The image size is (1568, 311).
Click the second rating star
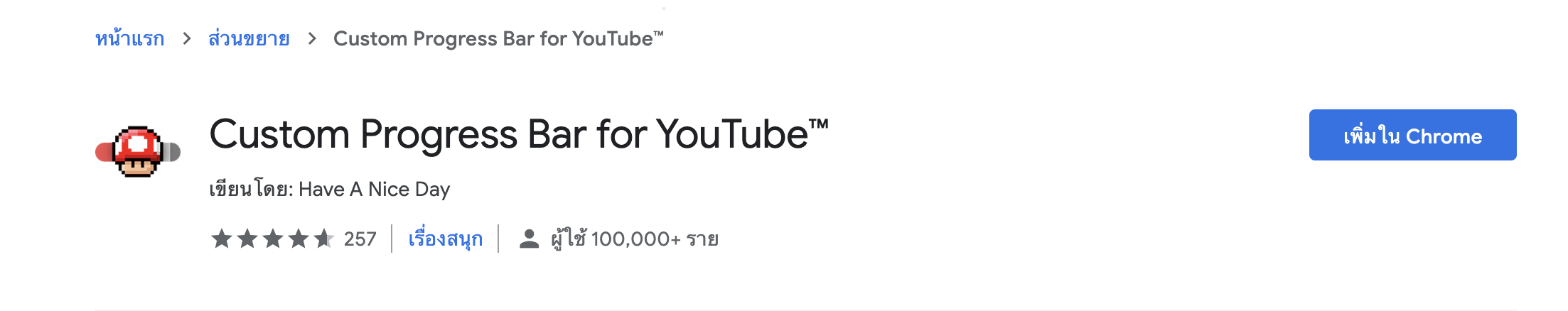[x=247, y=239]
